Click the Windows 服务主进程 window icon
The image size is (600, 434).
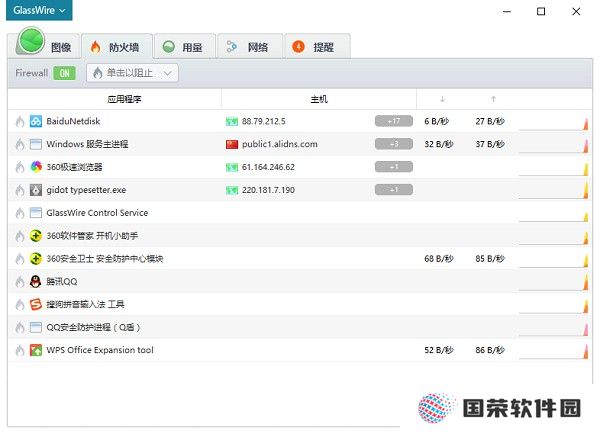point(36,144)
